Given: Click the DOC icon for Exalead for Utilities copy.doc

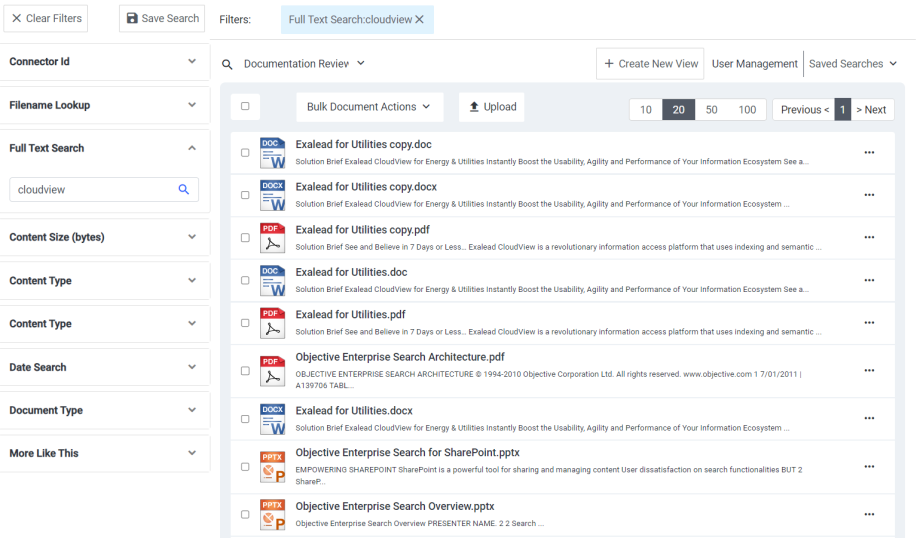Looking at the screenshot, I should [272, 152].
